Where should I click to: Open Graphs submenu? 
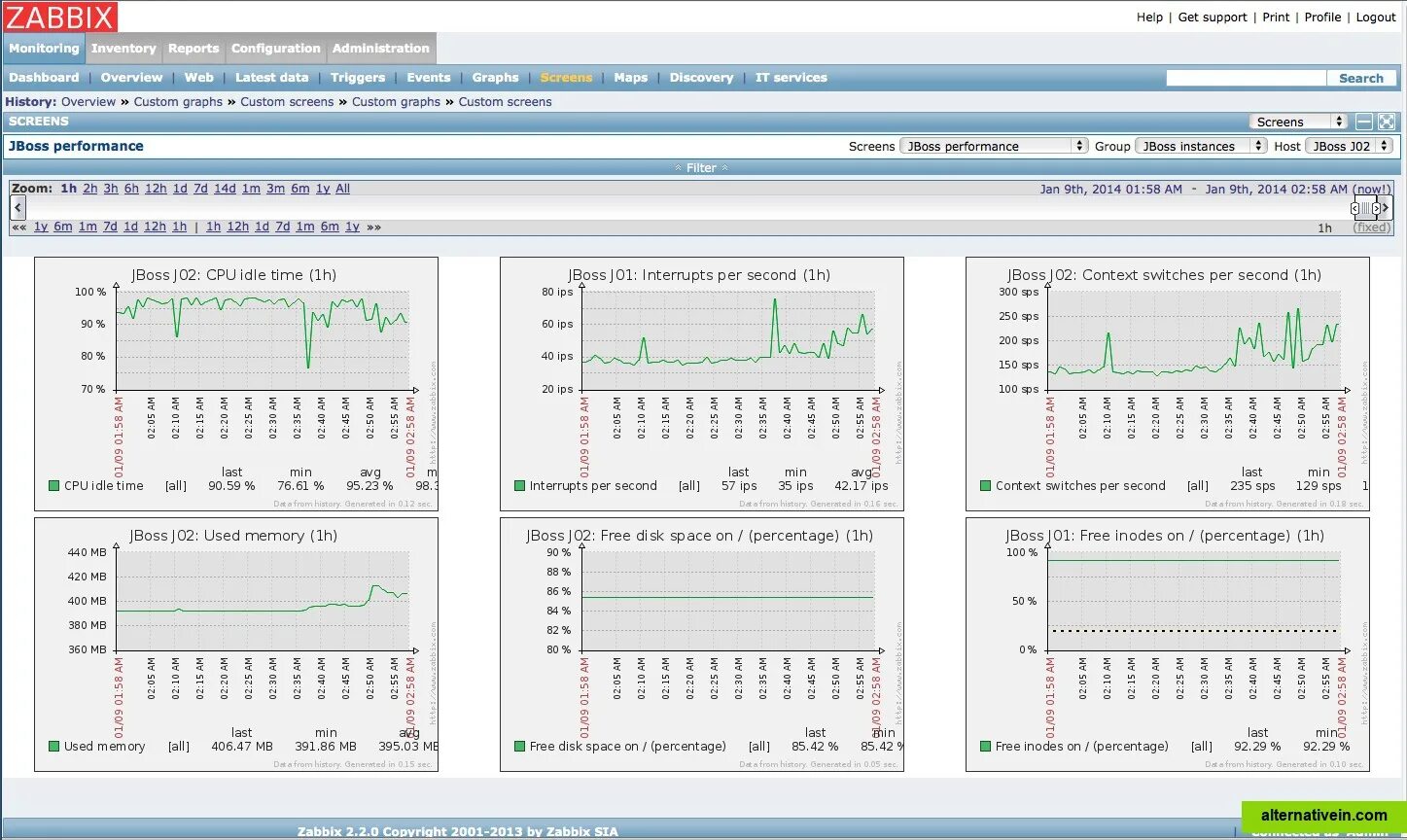point(495,78)
